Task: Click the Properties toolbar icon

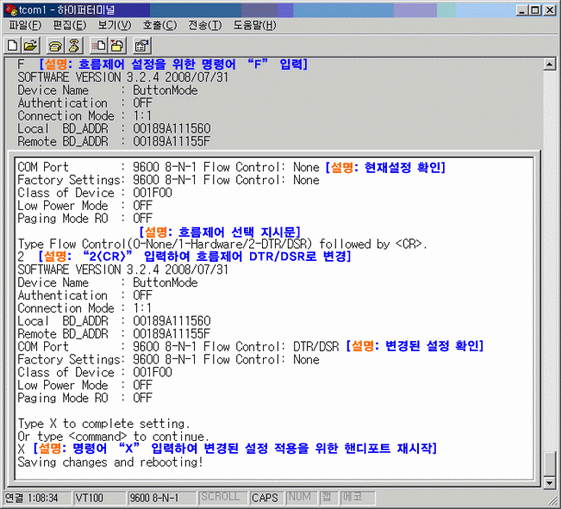Action: pos(142,45)
